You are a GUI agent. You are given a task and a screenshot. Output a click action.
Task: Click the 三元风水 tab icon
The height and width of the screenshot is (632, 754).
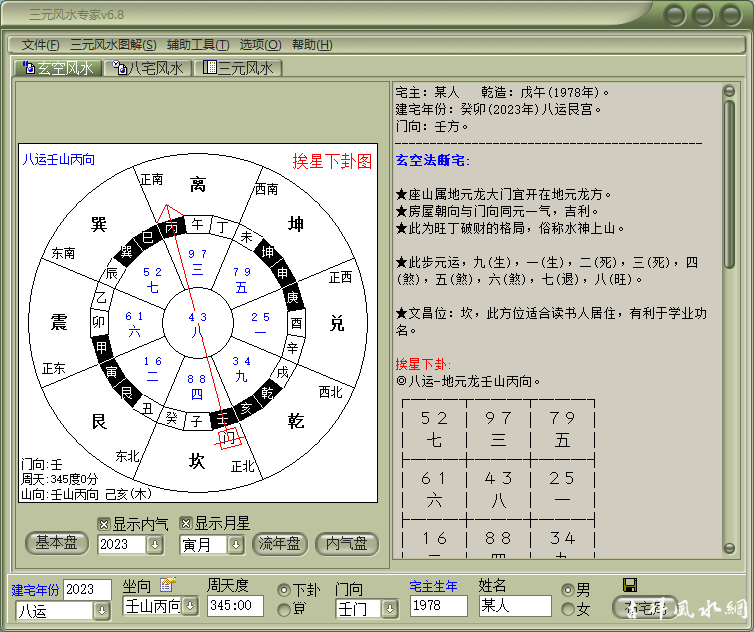(209, 68)
